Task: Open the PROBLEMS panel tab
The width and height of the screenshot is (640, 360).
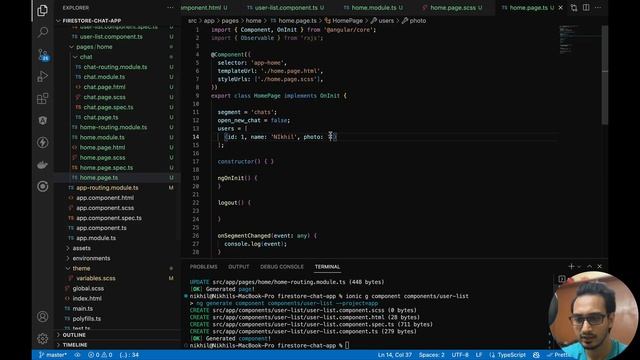Action: (203, 267)
